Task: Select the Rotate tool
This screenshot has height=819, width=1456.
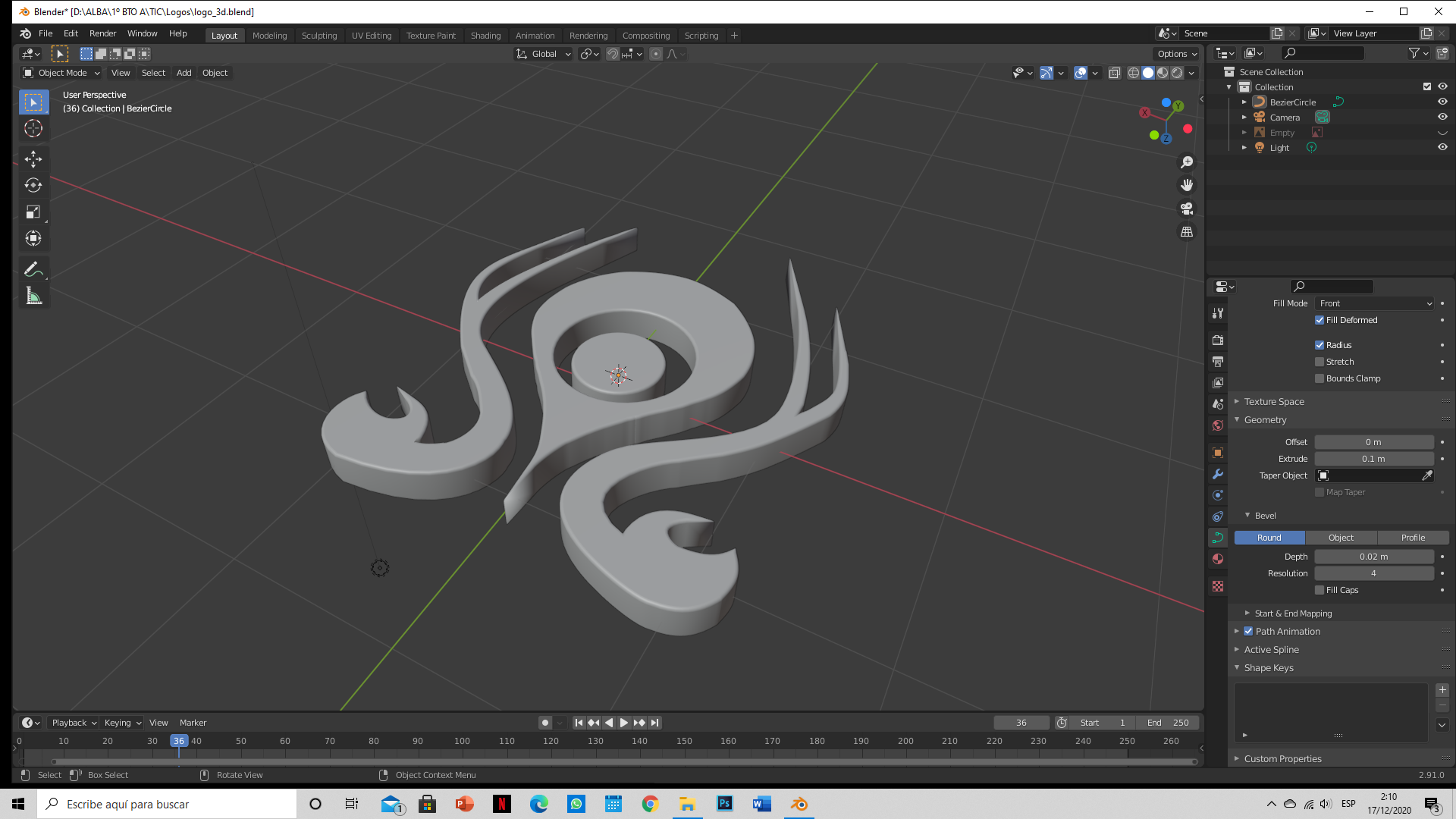Action: pyautogui.click(x=33, y=185)
